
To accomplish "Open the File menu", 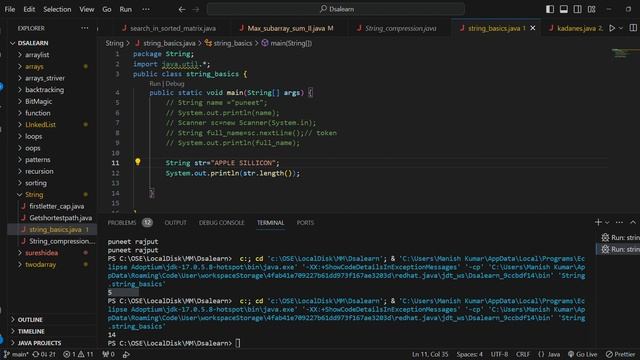I will [x=10, y=9].
